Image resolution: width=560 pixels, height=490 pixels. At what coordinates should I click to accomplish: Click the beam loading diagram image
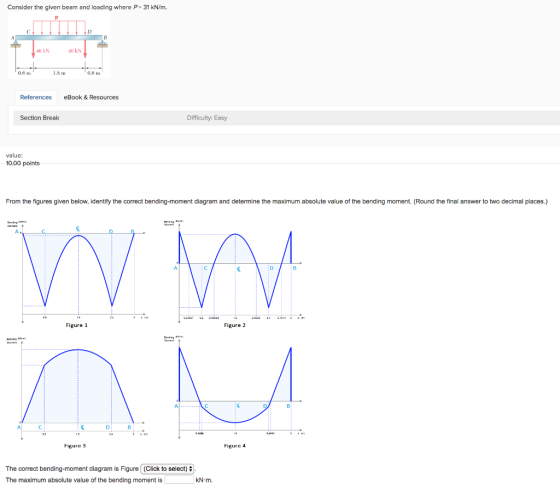(x=59, y=45)
